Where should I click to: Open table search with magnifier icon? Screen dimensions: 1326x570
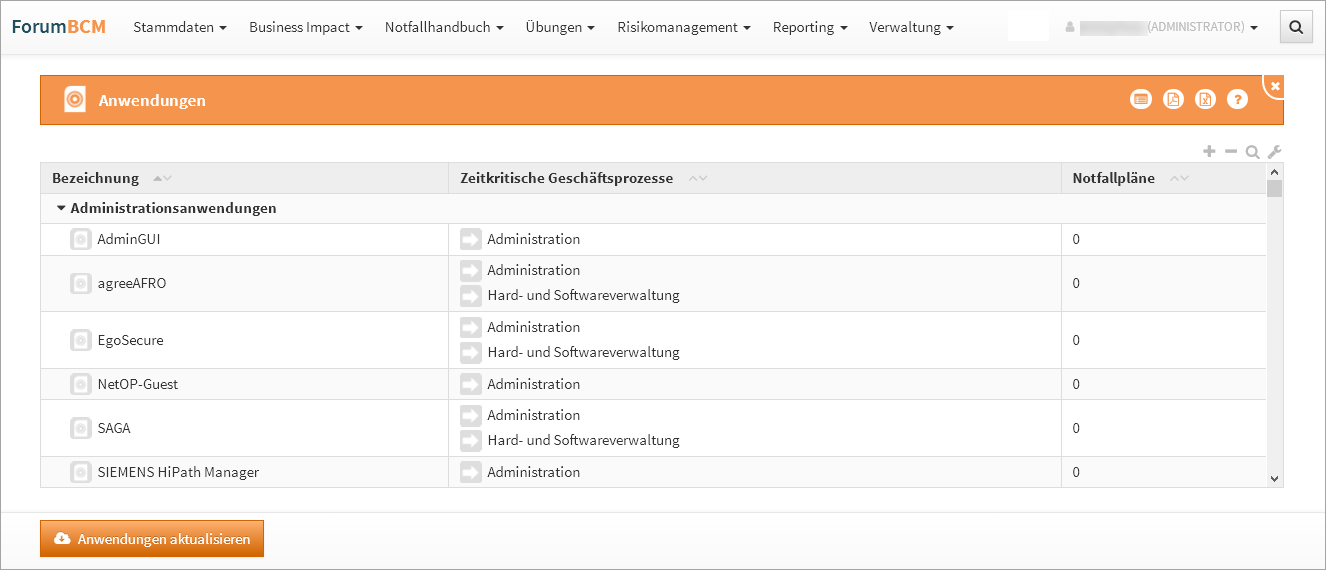[1252, 152]
